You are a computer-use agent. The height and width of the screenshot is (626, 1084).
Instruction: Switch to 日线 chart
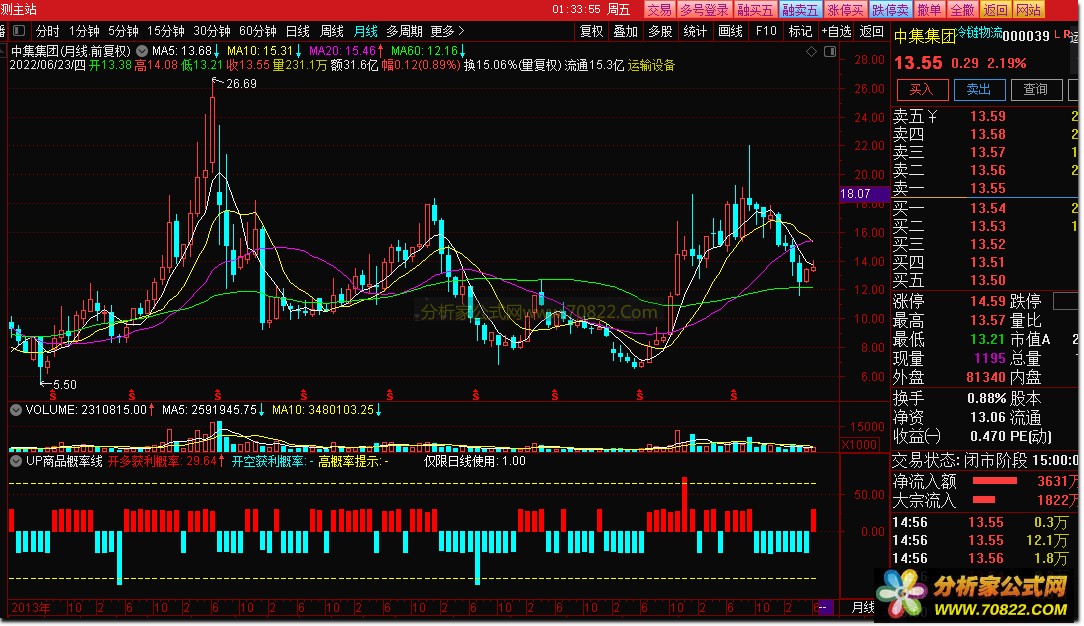(x=298, y=31)
